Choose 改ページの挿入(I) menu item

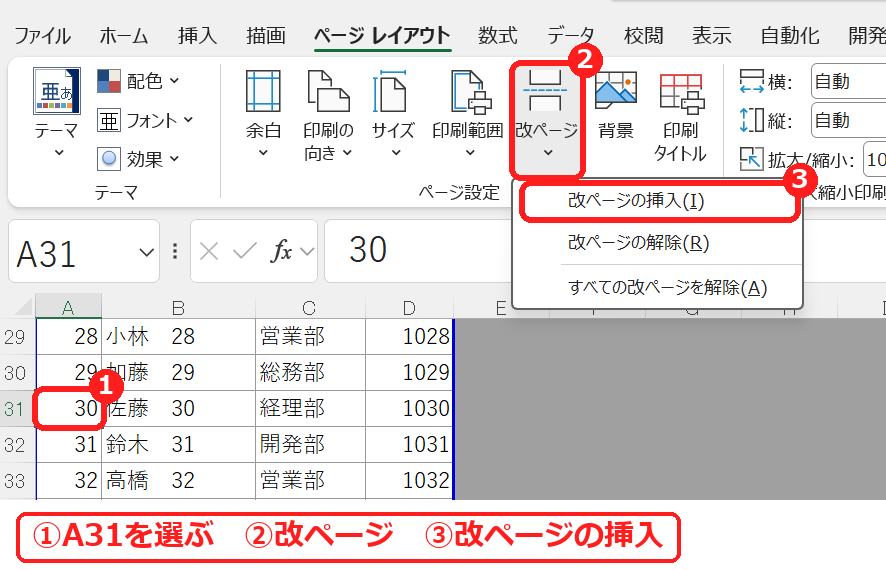[x=659, y=201]
